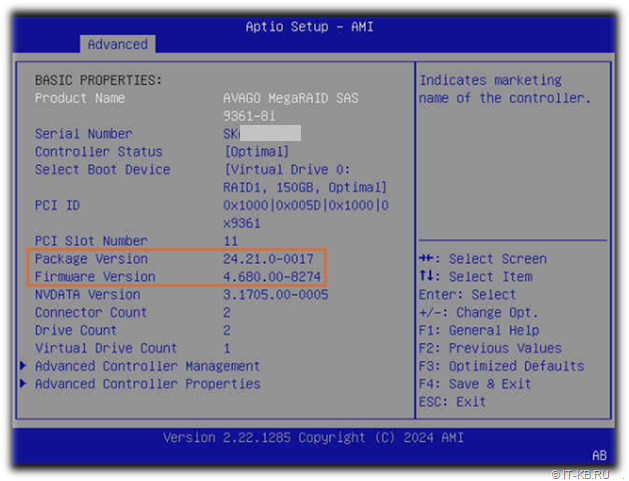The height and width of the screenshot is (481, 629).
Task: Click the F3: Optimized Defaults hint
Action: coord(501,366)
